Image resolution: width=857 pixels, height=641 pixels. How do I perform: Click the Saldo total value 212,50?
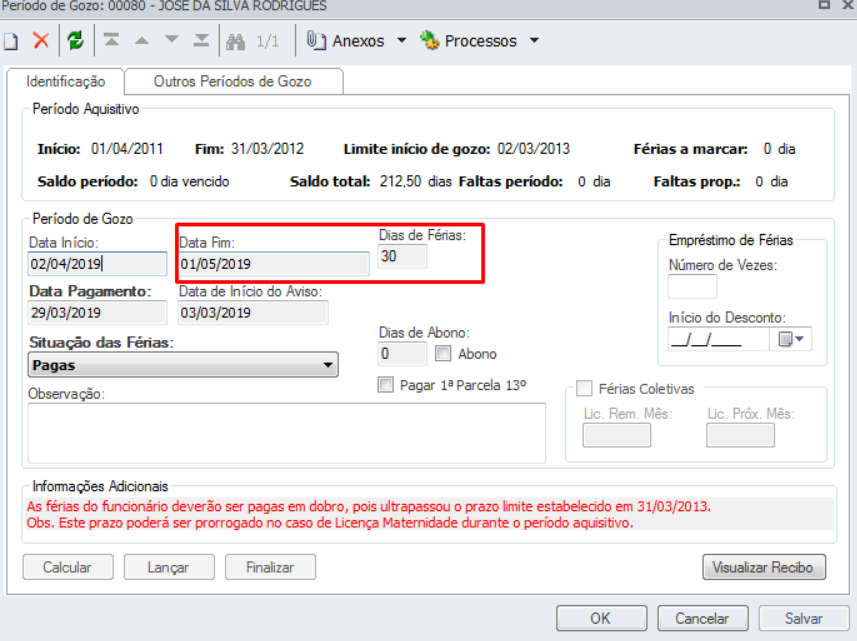400,181
